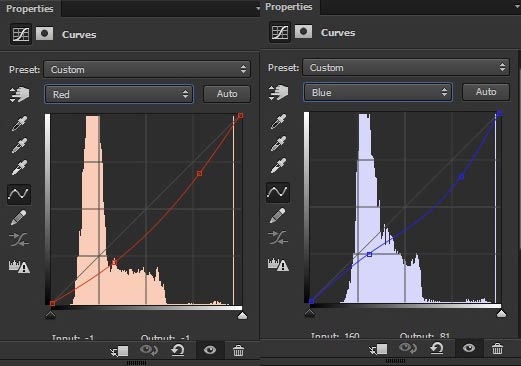
Task: Select the pencil draw-curve tool in Blue panel
Action: point(278,215)
